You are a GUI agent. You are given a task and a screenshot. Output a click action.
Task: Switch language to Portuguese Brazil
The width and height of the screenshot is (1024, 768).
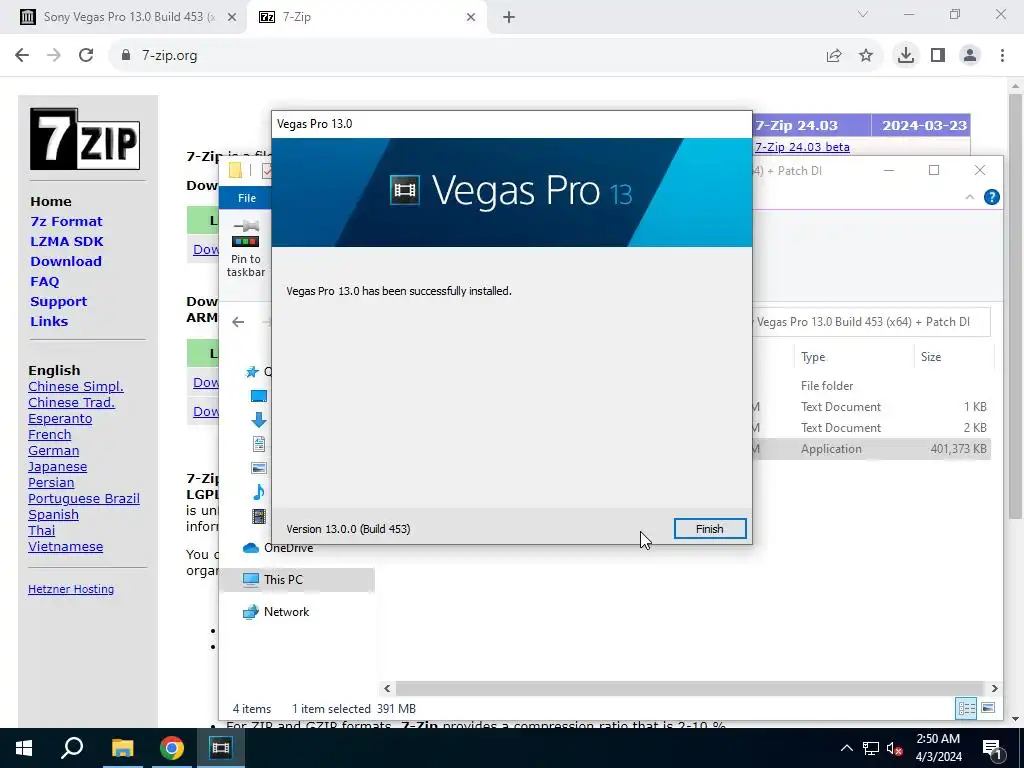[x=84, y=498]
